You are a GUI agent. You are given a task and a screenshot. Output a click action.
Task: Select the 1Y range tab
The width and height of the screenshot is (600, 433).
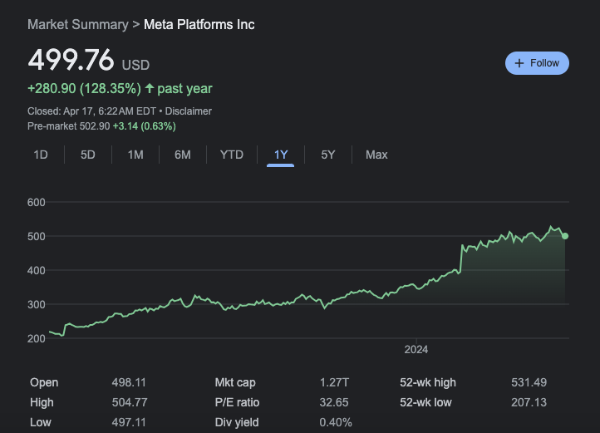click(x=280, y=155)
